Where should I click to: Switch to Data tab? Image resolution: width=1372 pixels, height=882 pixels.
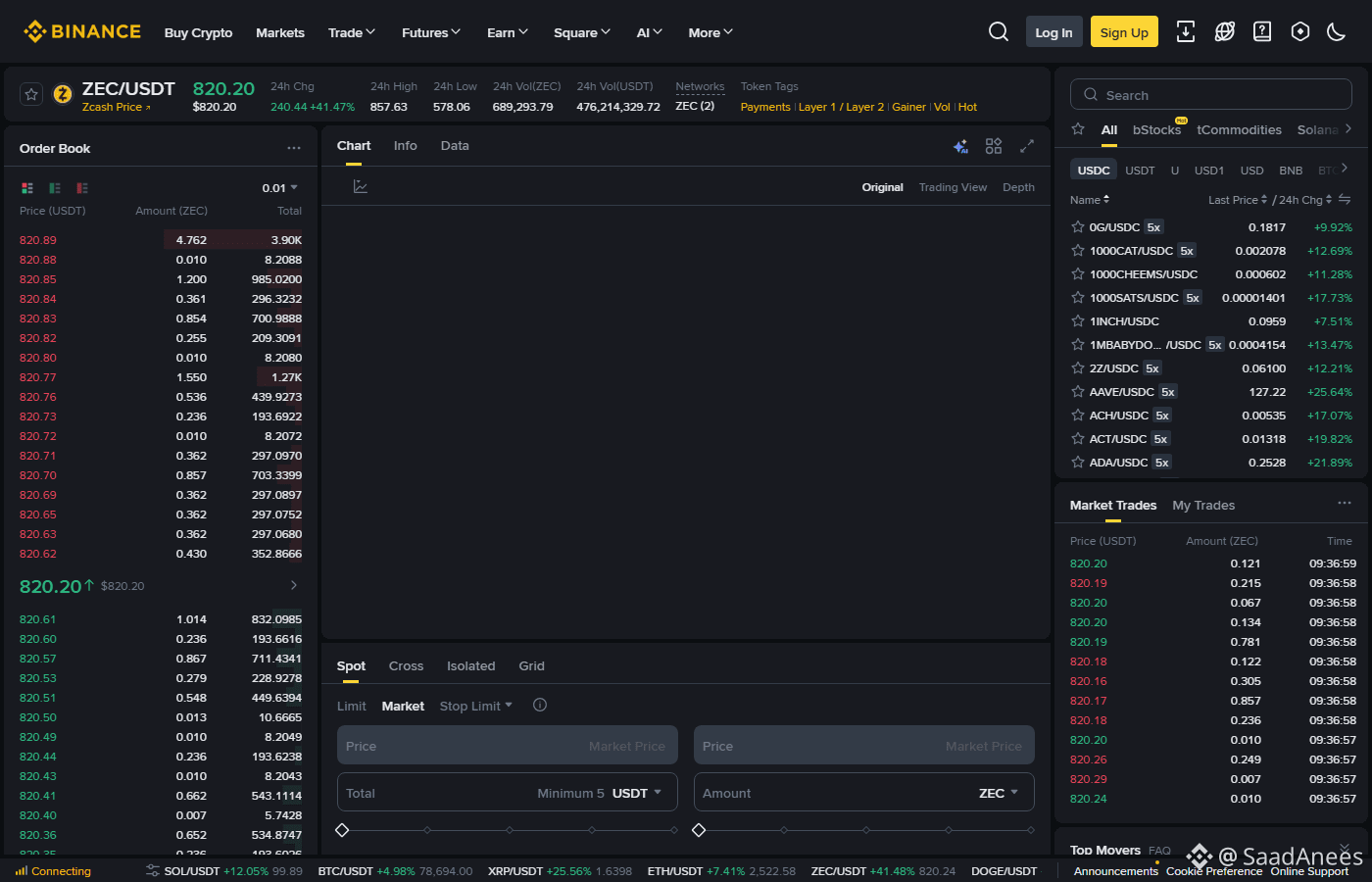click(x=455, y=145)
